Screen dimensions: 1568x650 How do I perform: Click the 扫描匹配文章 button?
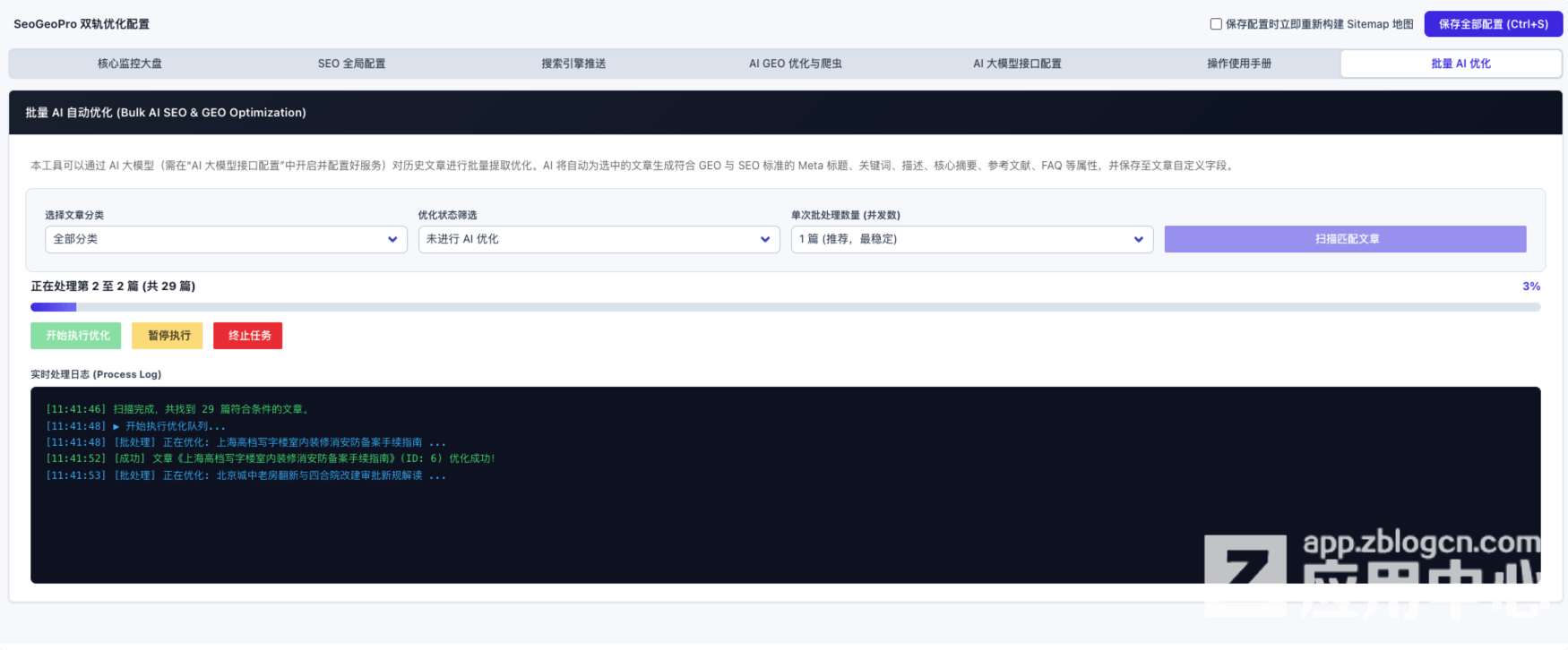tap(1345, 239)
